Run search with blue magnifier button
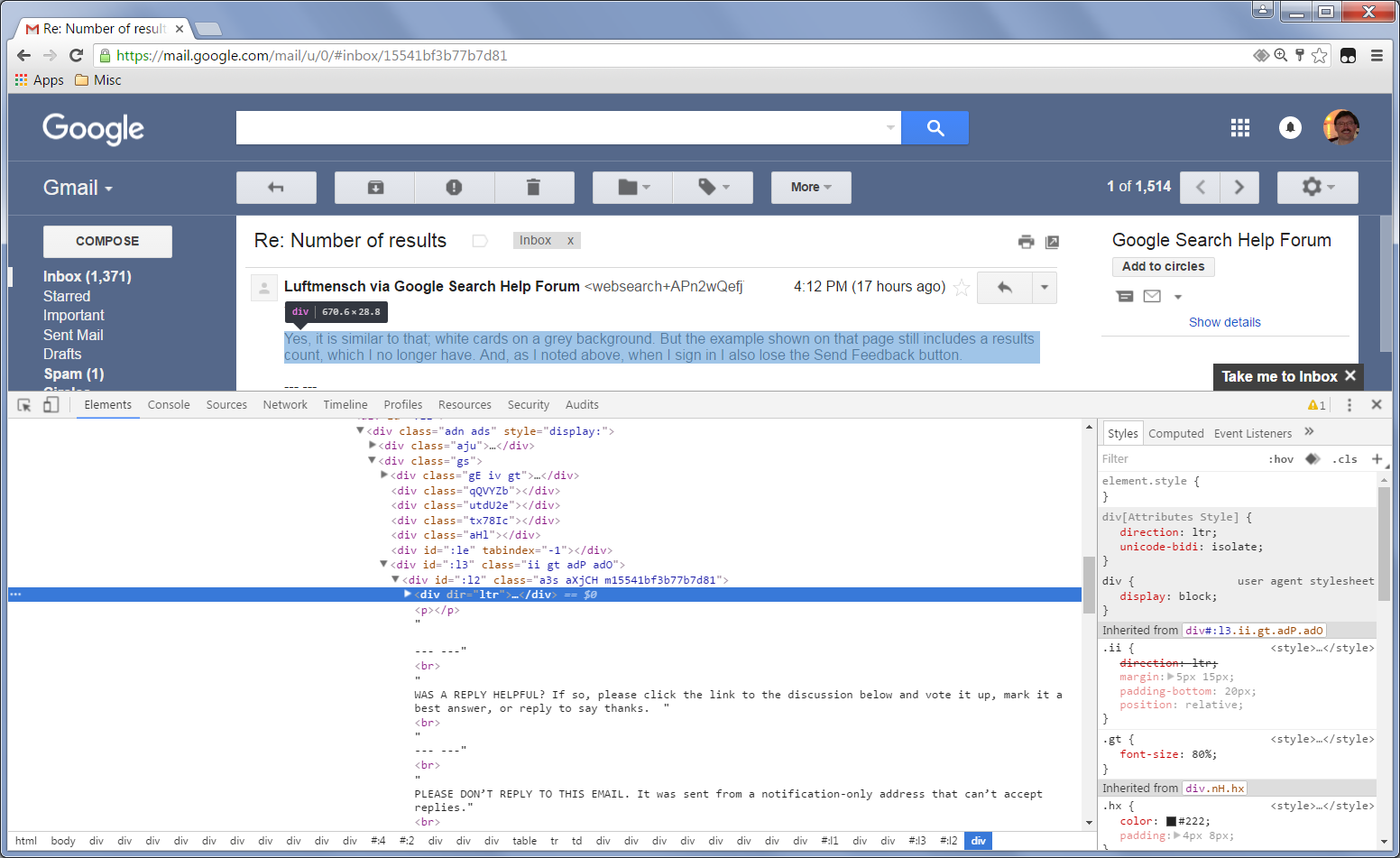This screenshot has width=1400, height=858. point(935,128)
